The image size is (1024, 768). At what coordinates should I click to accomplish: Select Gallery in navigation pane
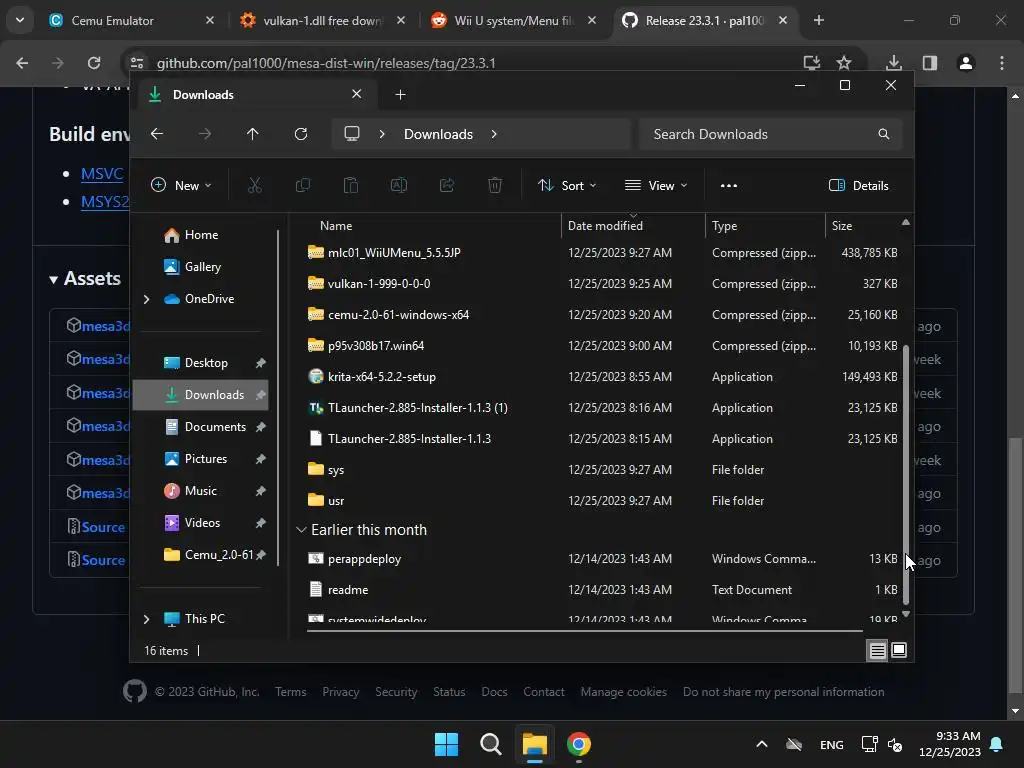coord(201,267)
